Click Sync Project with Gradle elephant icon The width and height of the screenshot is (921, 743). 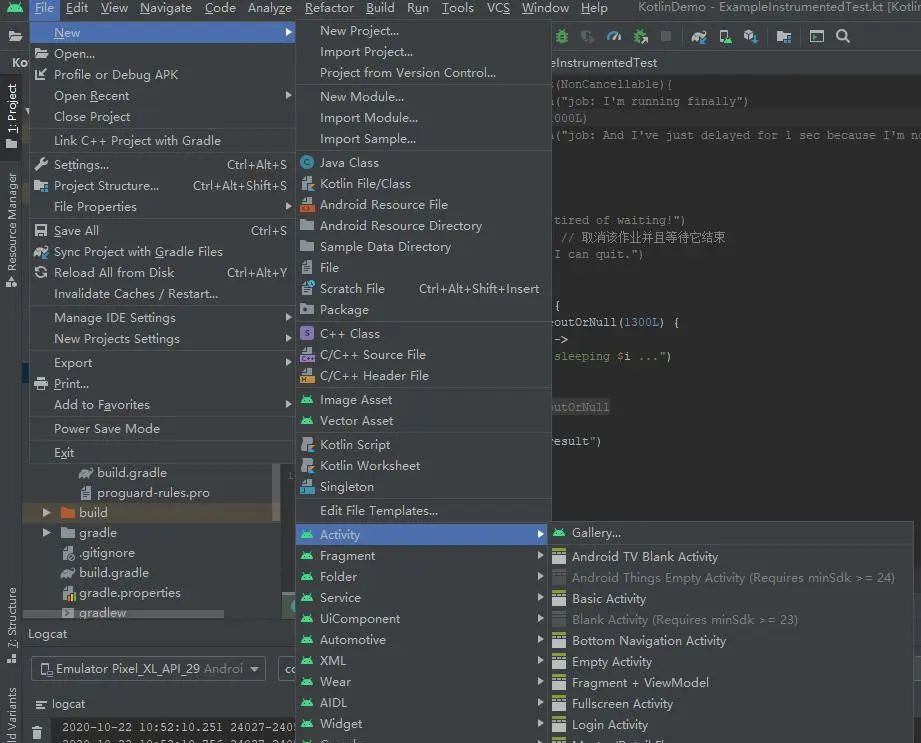coord(699,36)
